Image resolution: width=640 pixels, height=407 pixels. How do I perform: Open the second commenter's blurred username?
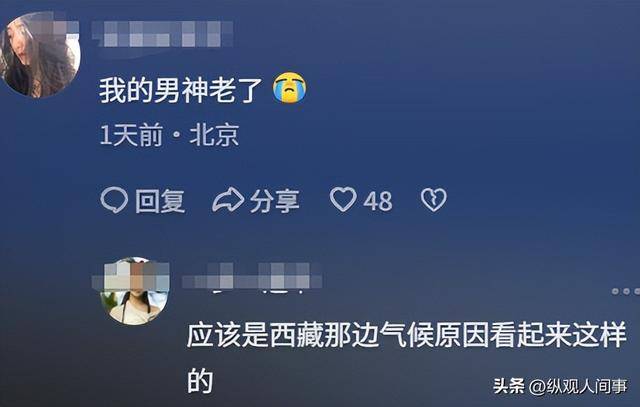[252, 276]
